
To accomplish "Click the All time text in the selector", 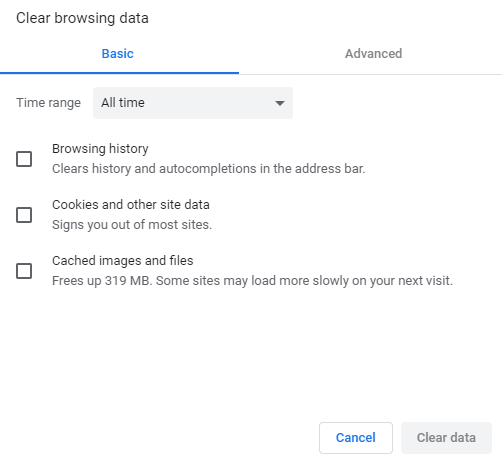I will pos(123,103).
